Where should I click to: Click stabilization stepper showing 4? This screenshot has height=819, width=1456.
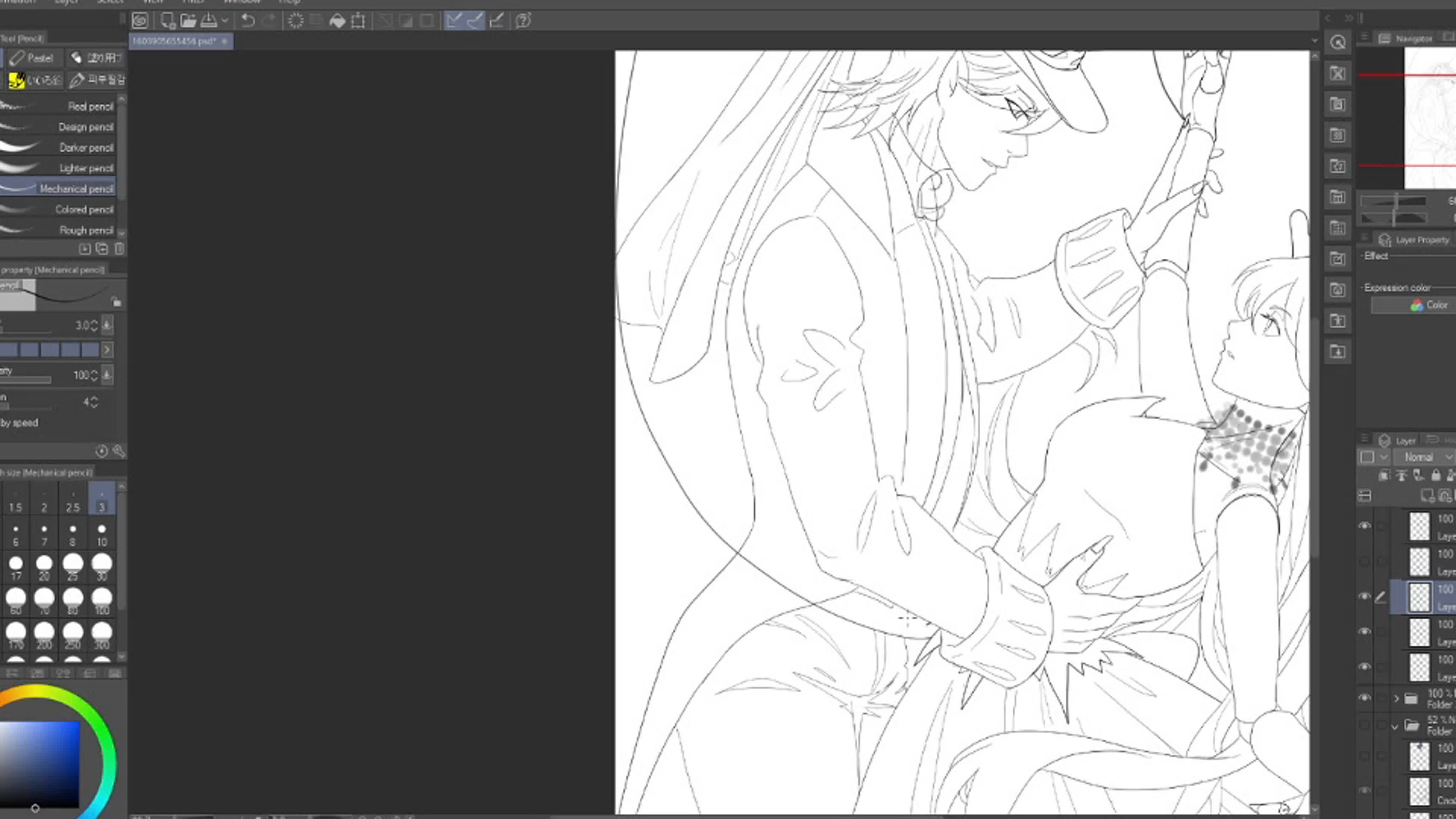pos(94,402)
